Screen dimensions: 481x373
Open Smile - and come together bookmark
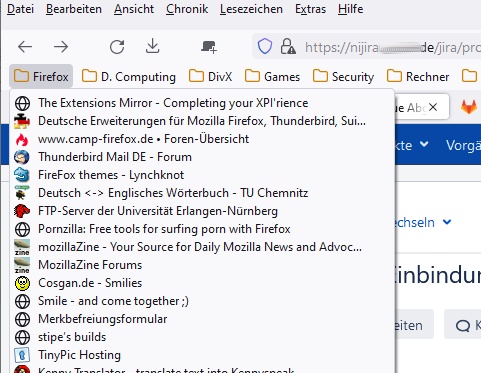point(202,301)
